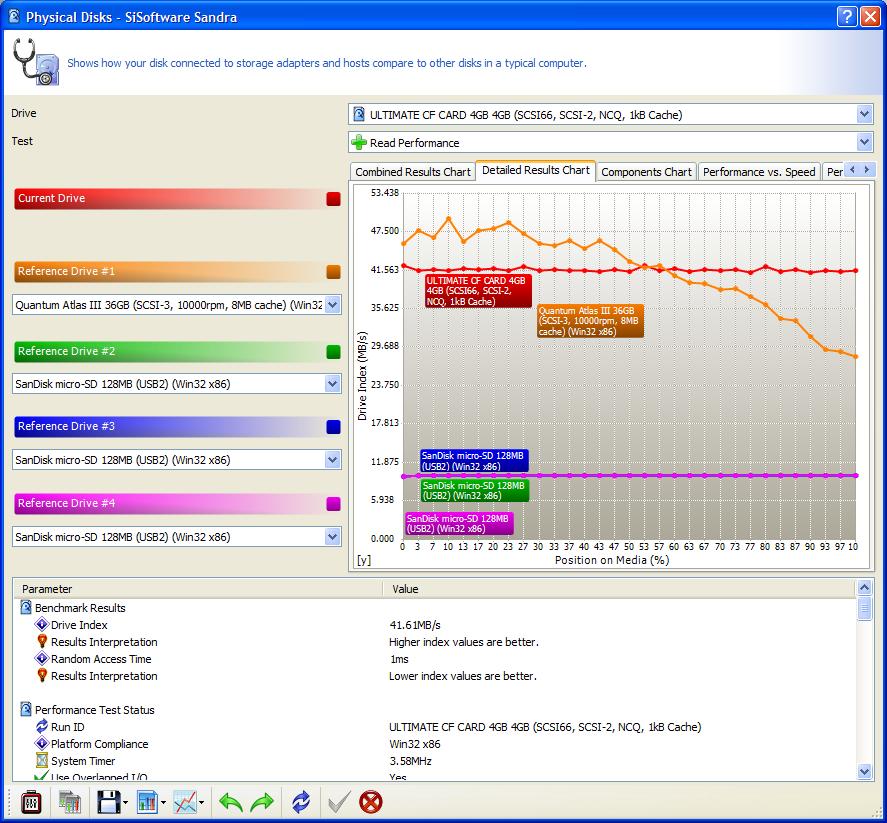Image resolution: width=887 pixels, height=823 pixels.
Task: Click the stethoscope disk icon in header
Action: [36, 62]
